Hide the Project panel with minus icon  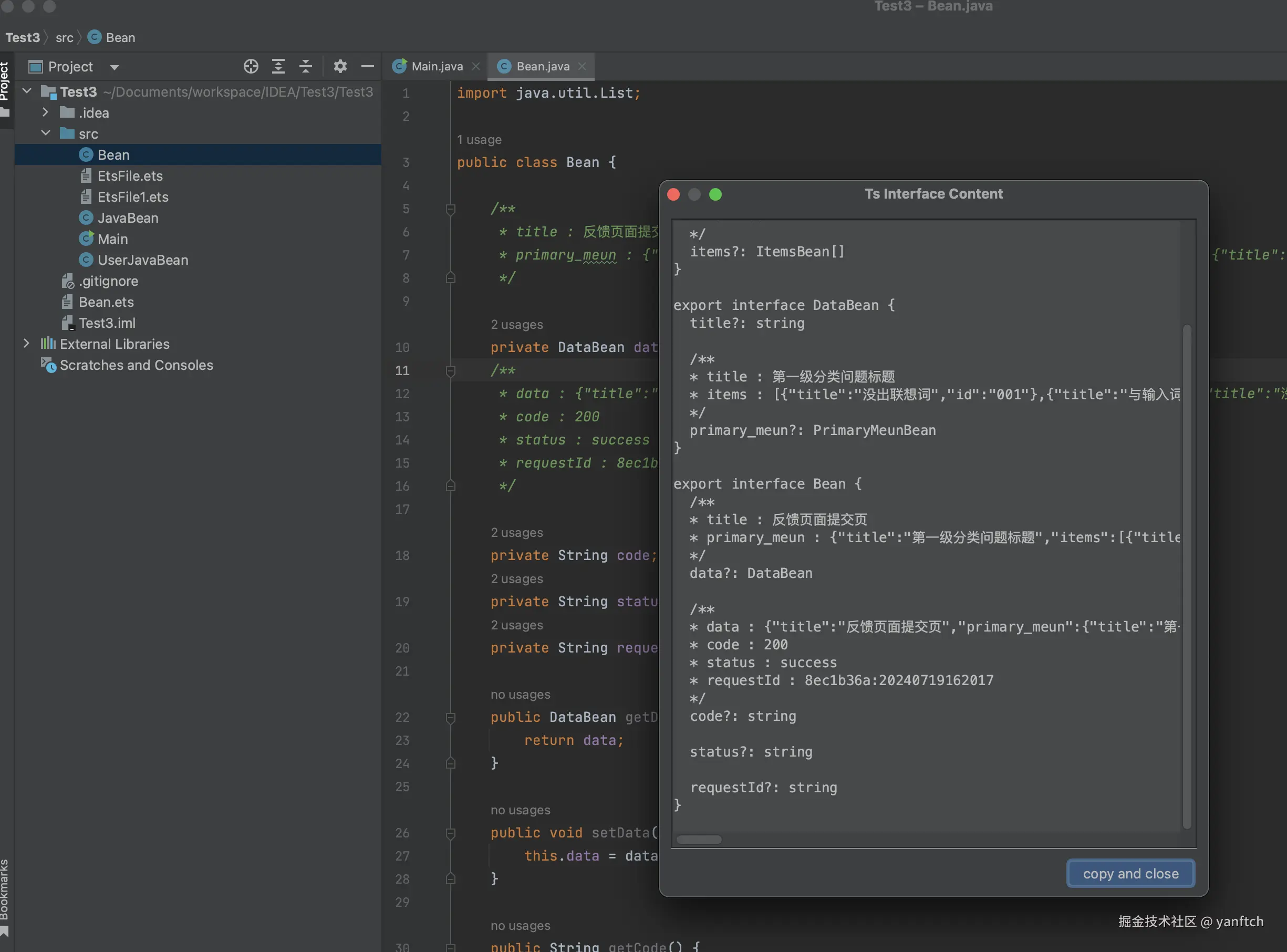click(368, 66)
